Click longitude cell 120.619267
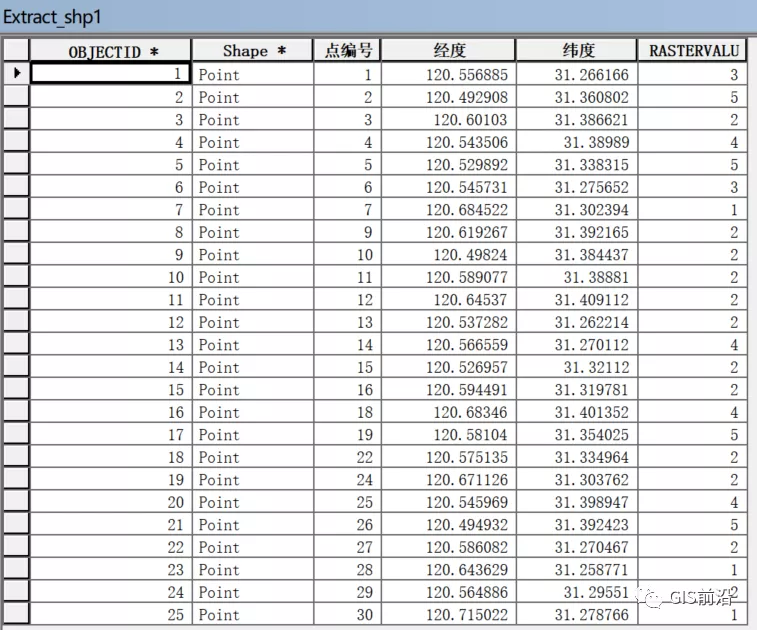This screenshot has width=757, height=630. tap(449, 232)
